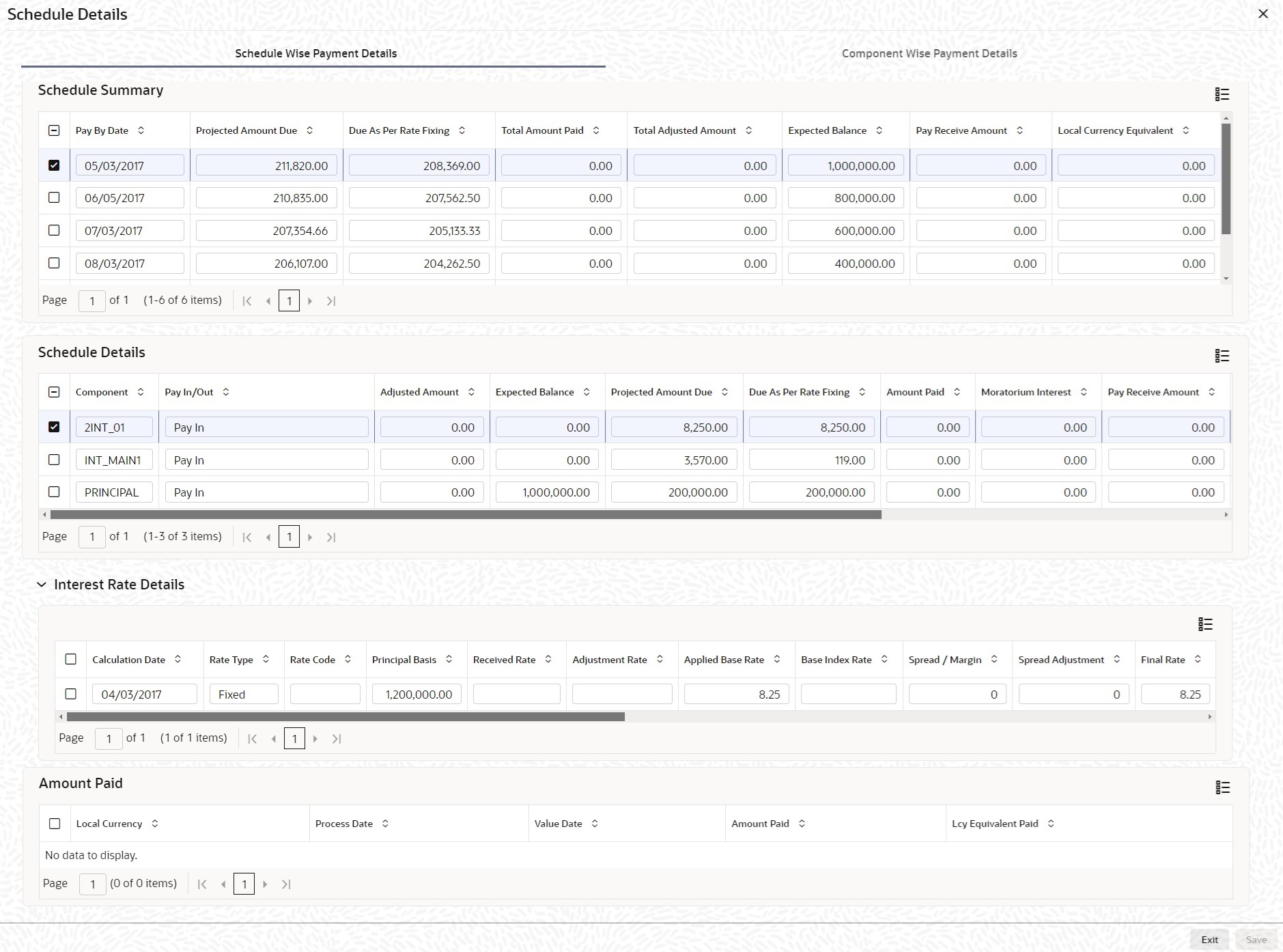This screenshot has height=952, width=1283.
Task: Sort Schedule Summary by Projected Amount Due
Action: tap(309, 130)
